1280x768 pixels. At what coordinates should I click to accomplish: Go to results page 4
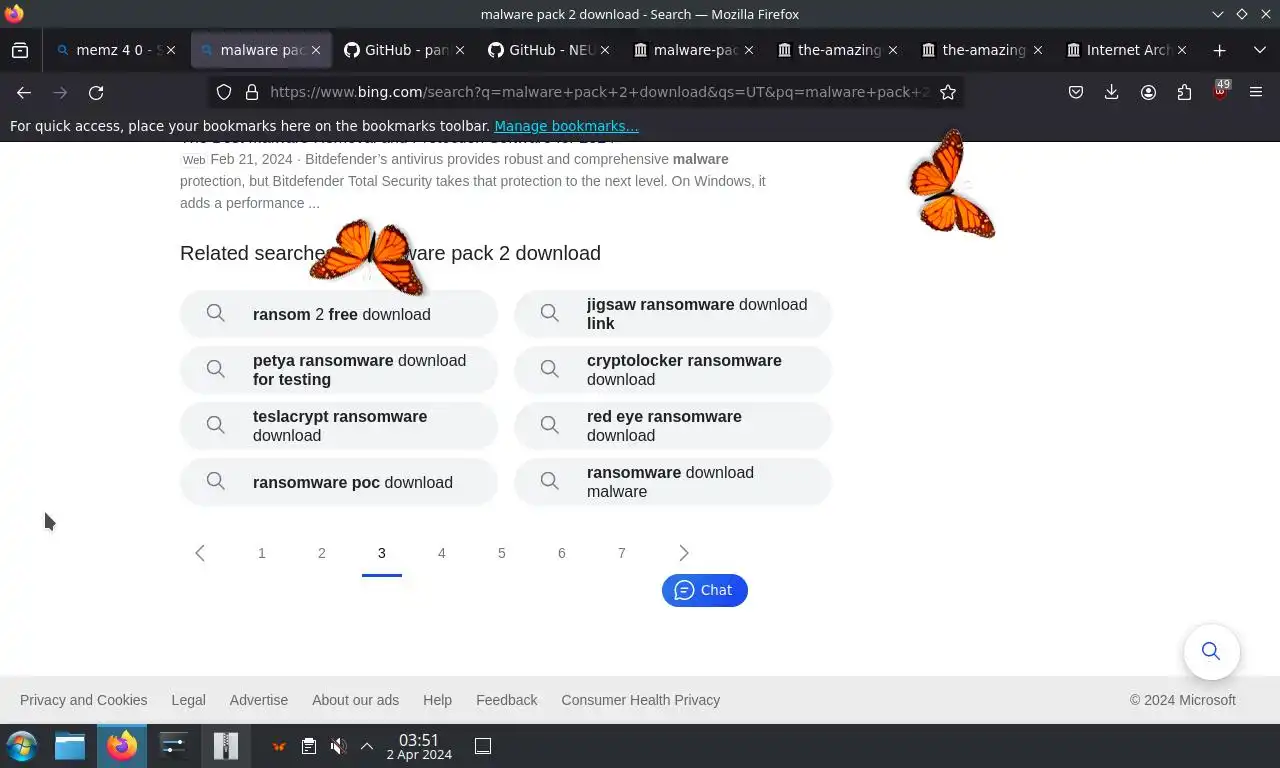(x=442, y=553)
